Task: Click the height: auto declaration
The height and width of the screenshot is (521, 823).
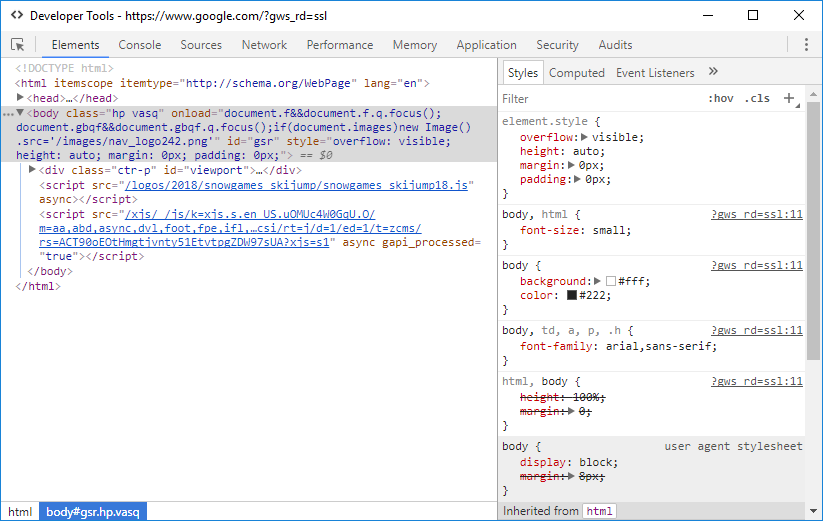Action: point(562,151)
